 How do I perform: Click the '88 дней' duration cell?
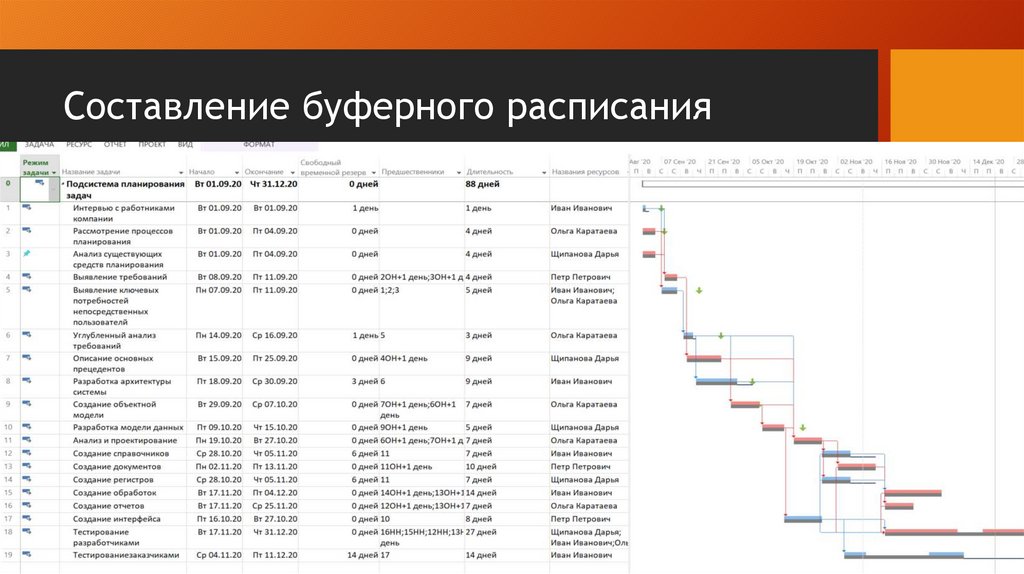point(483,183)
